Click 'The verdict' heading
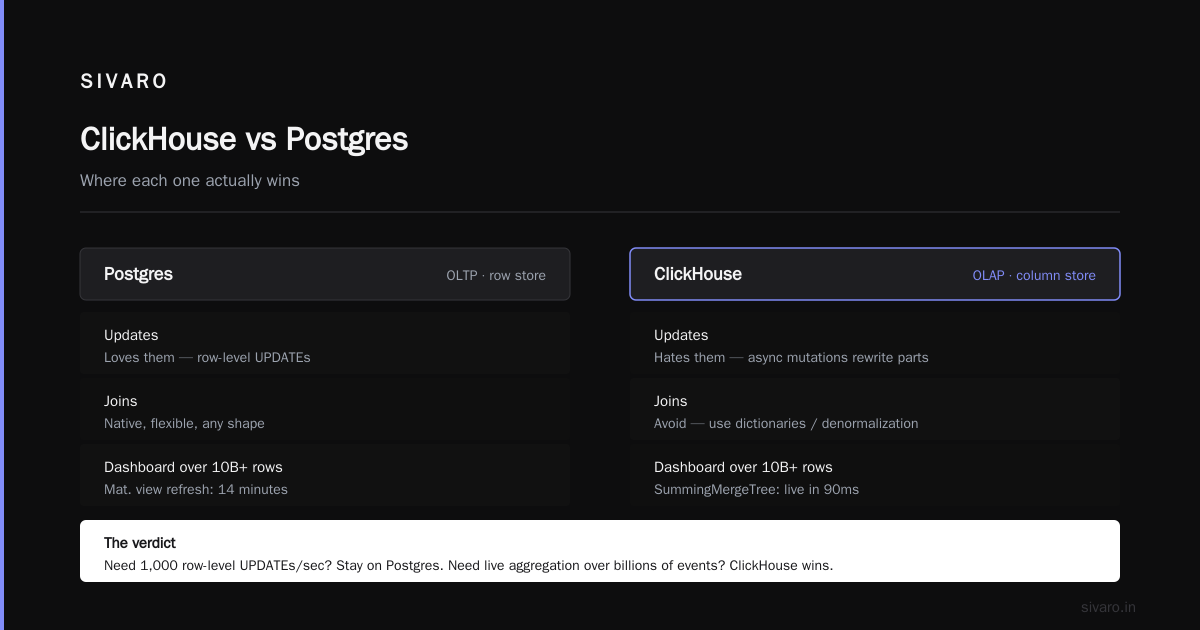 point(140,543)
